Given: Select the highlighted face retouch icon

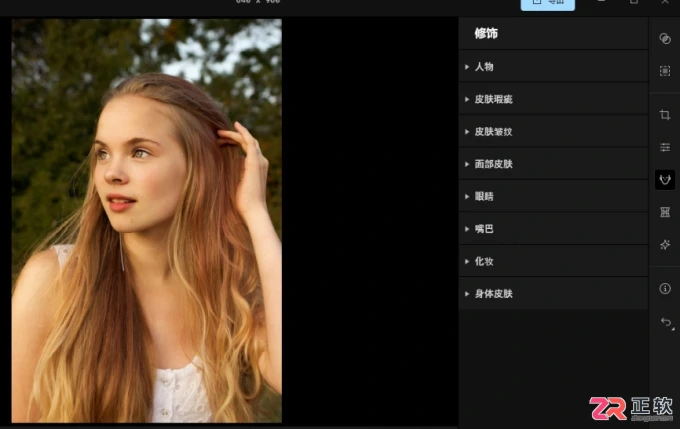Looking at the screenshot, I should tap(664, 180).
